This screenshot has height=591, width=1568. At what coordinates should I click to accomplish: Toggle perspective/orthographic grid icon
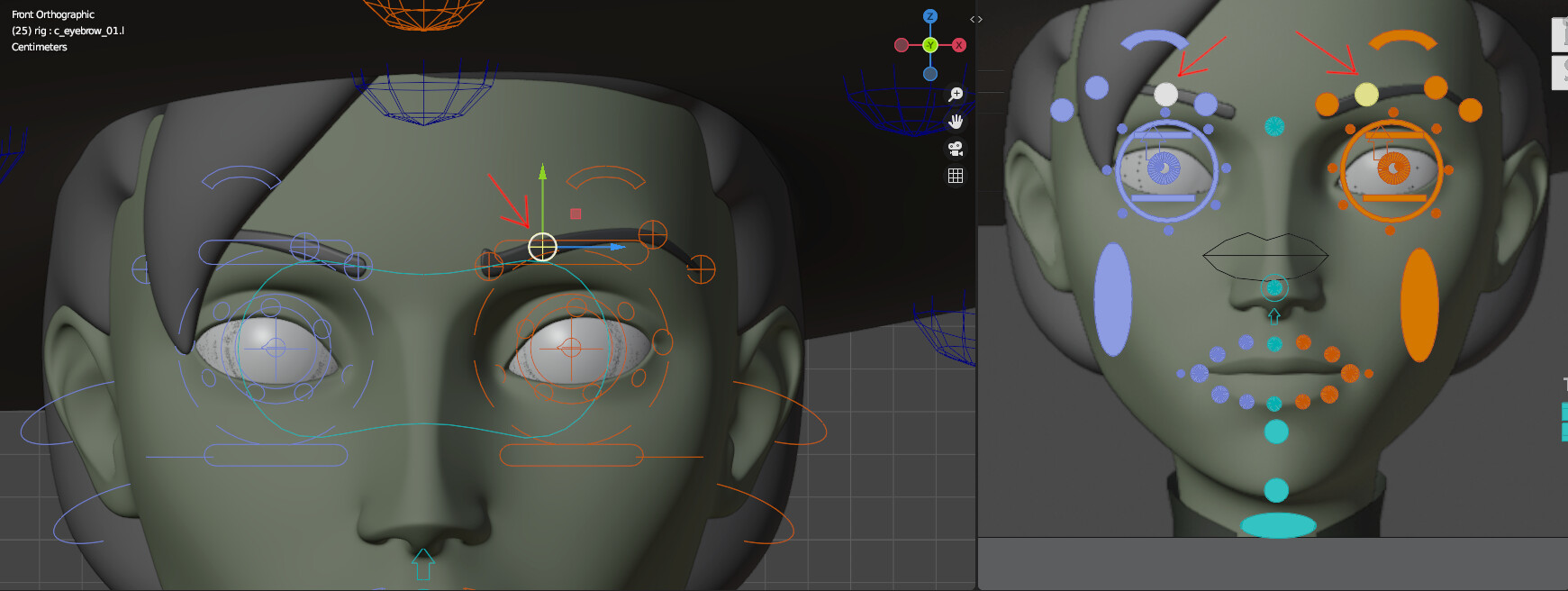(x=956, y=176)
